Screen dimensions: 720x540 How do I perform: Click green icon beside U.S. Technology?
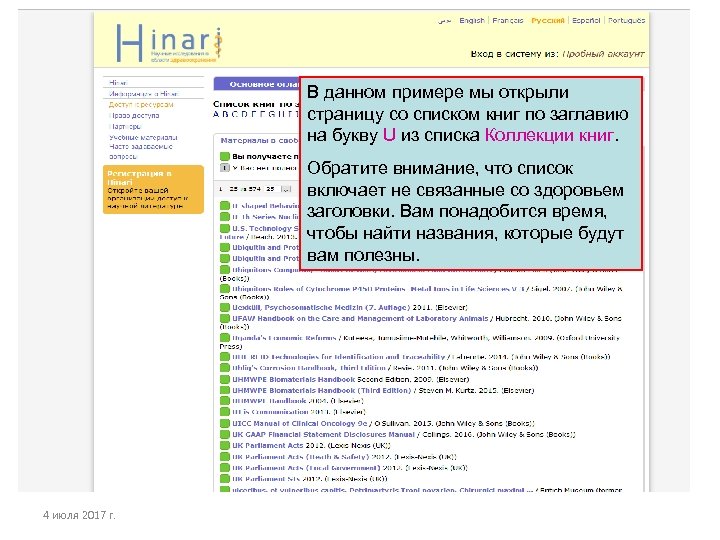pos(225,228)
